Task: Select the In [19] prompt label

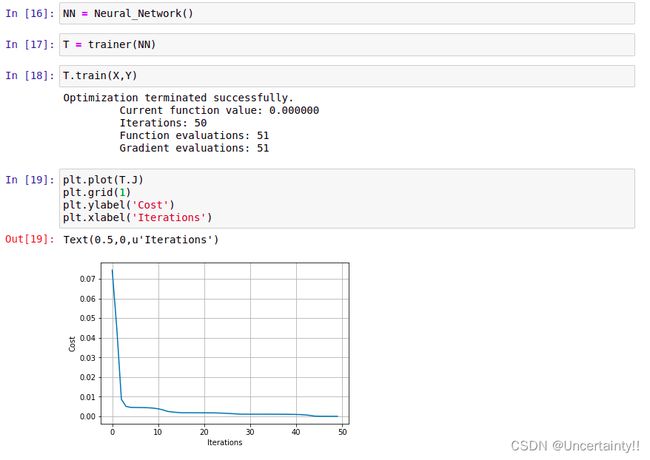Action: pos(30,180)
